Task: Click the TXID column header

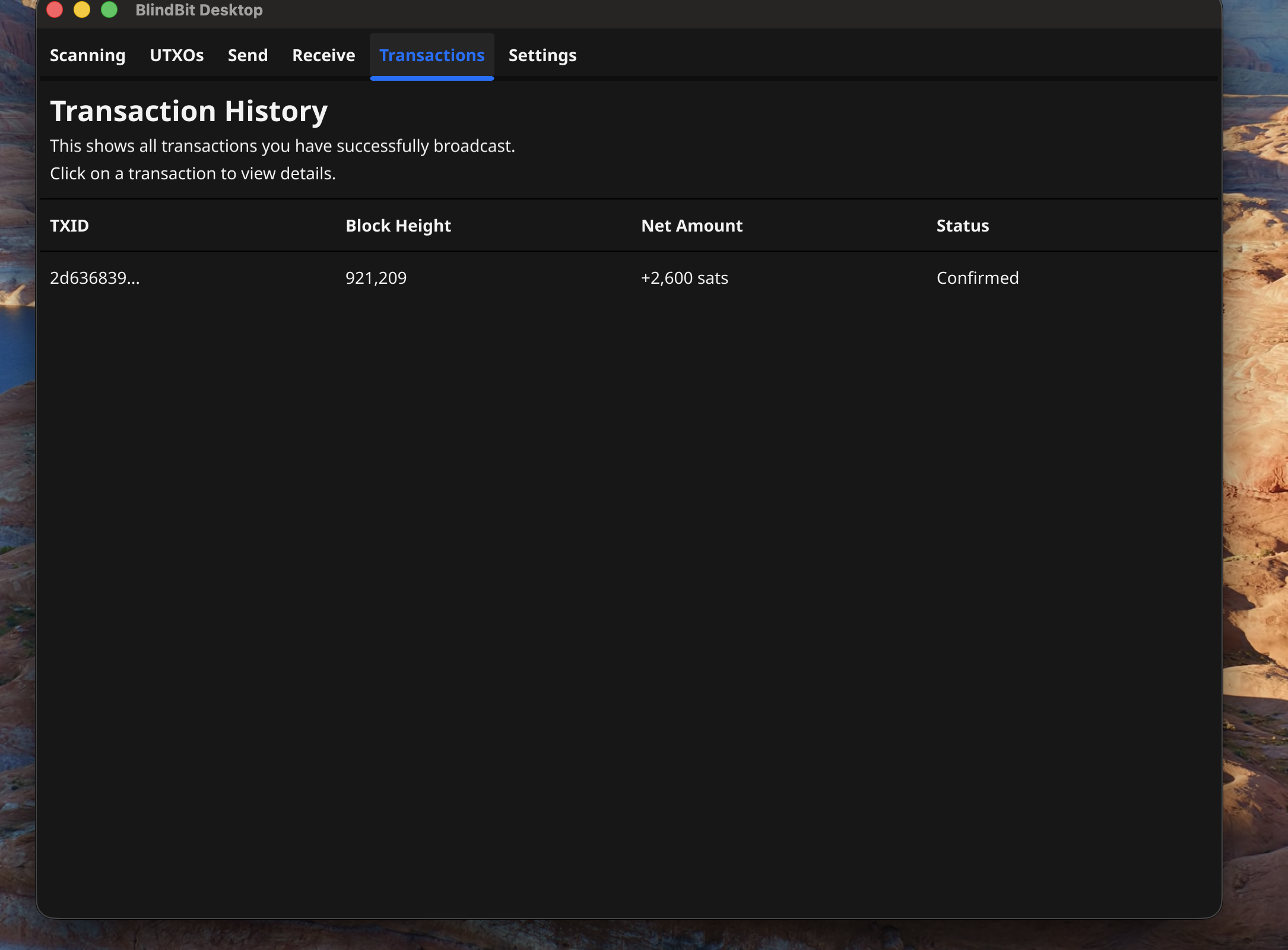Action: click(69, 226)
